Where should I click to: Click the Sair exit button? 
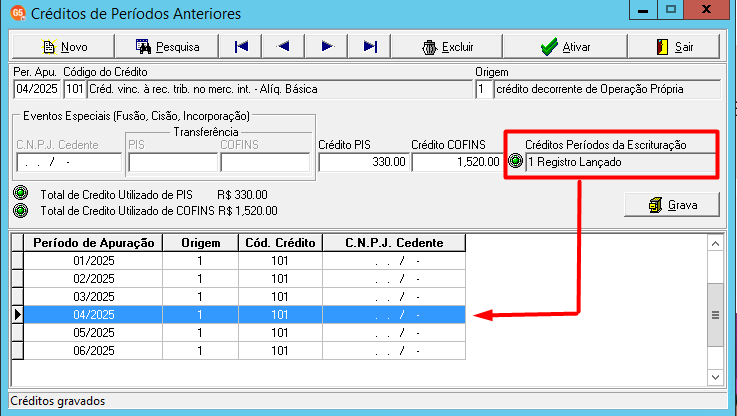[674, 47]
